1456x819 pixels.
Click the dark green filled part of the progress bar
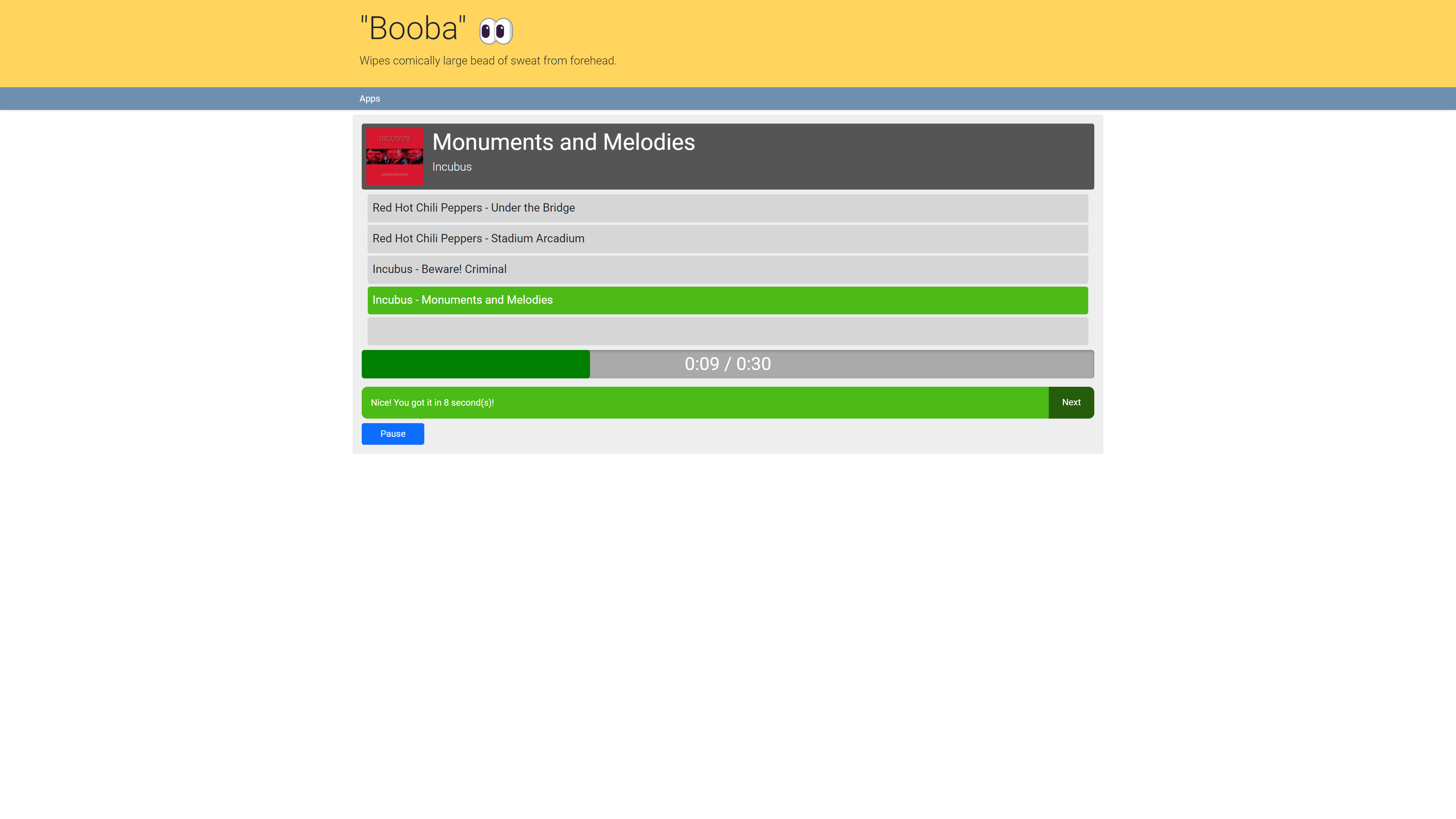point(475,364)
